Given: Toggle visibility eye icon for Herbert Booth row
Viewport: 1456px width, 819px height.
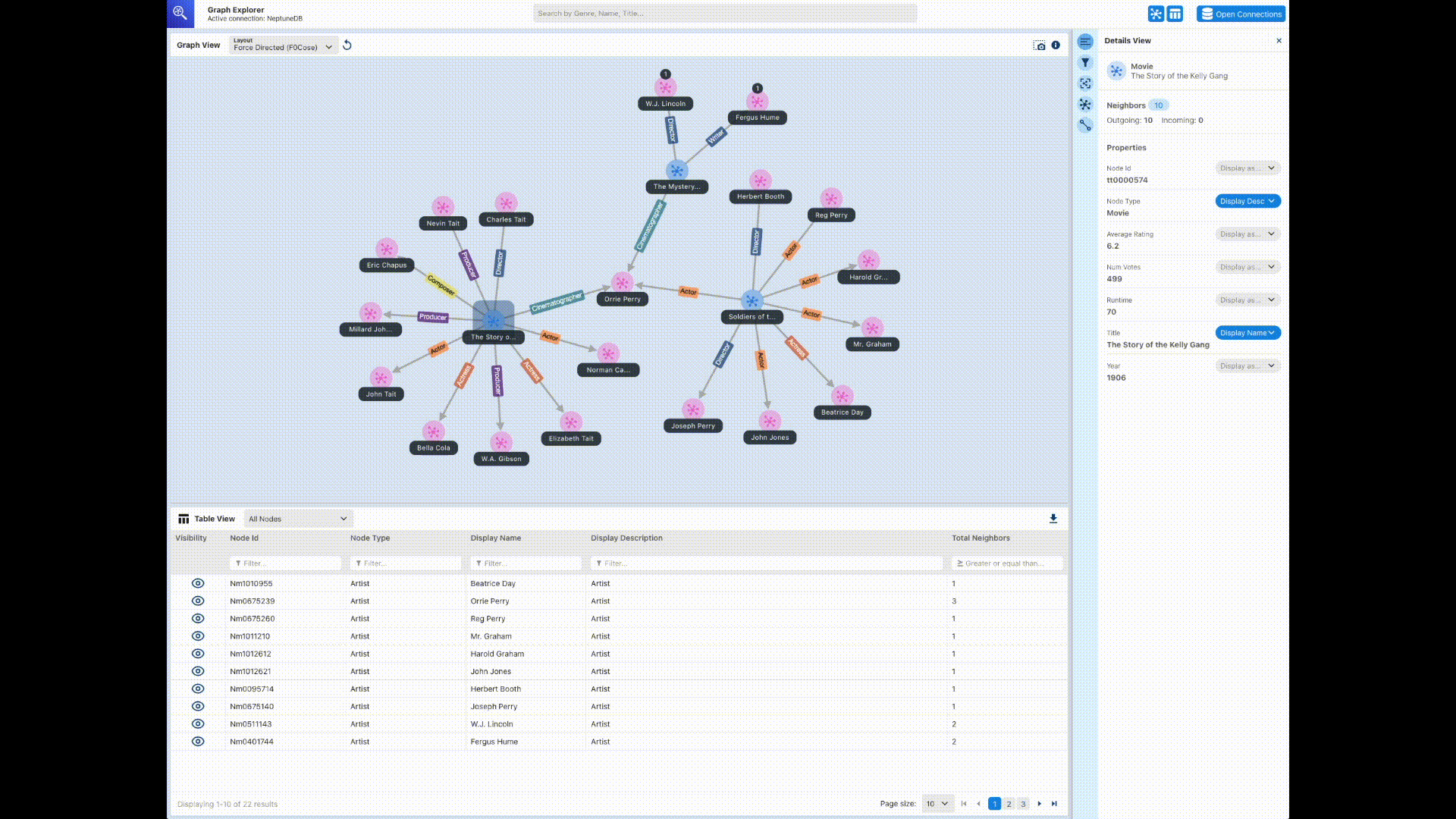Looking at the screenshot, I should click(x=197, y=688).
